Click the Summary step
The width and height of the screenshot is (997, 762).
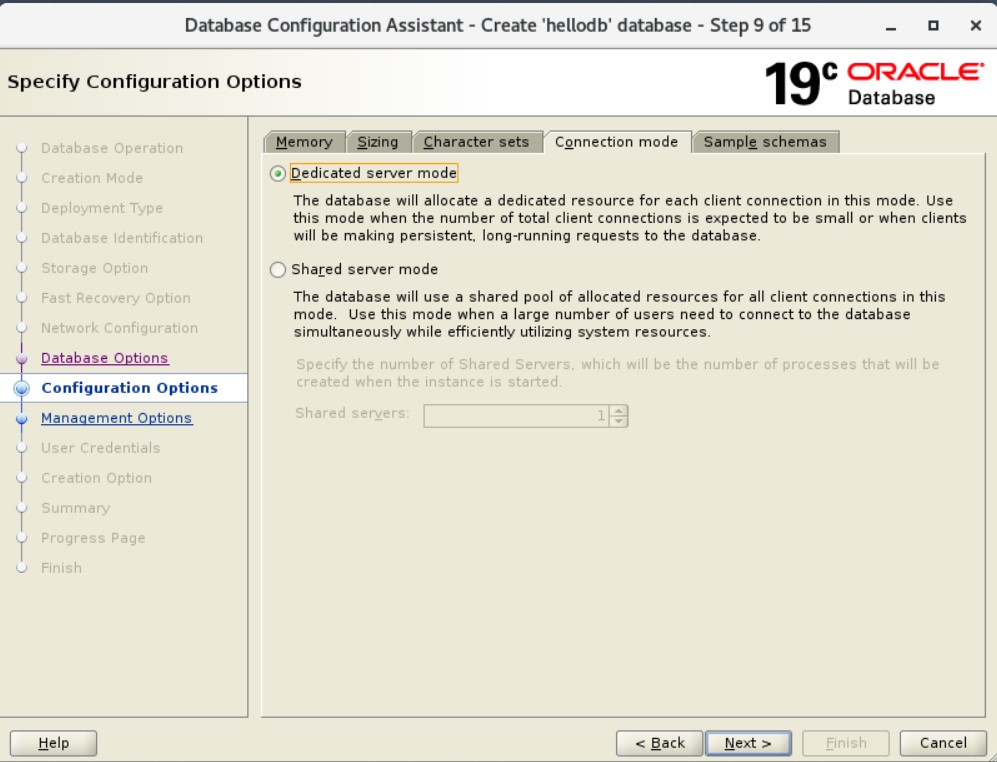click(x=76, y=508)
